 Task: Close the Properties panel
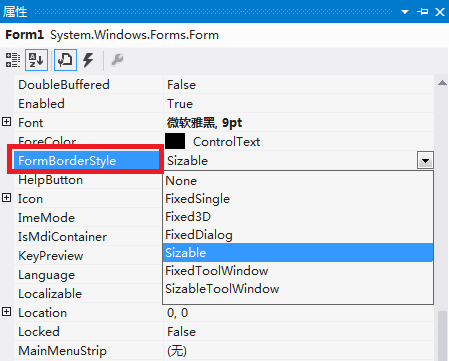point(440,12)
